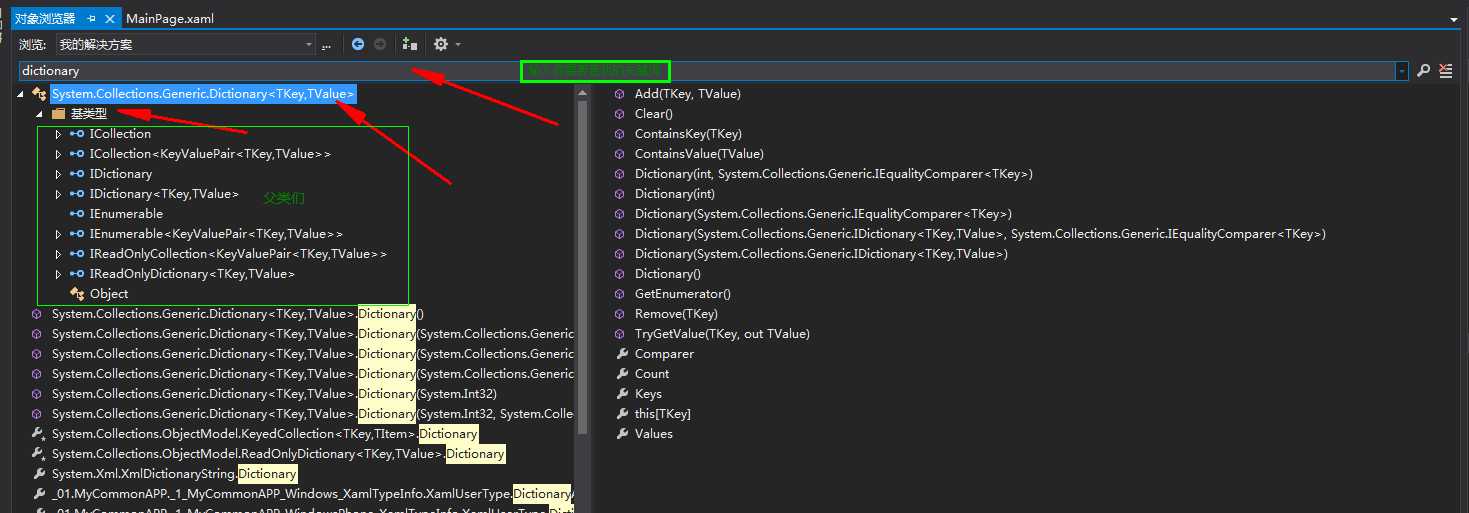Image resolution: width=1469 pixels, height=513 pixels.
Task: Expand the IReadOnlyCollection<KeyValuePair> node
Action: [x=59, y=253]
